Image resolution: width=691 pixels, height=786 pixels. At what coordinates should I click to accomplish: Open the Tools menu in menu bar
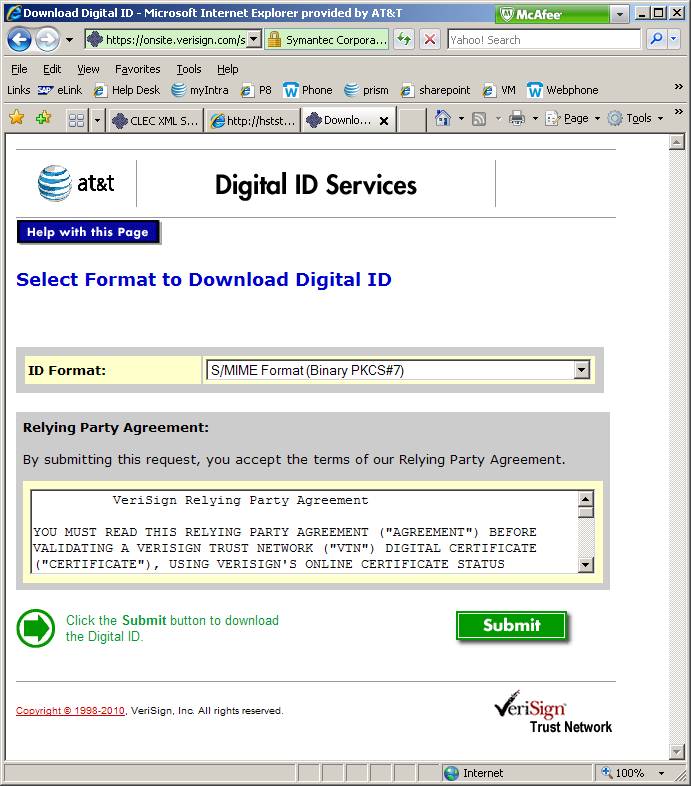(189, 69)
